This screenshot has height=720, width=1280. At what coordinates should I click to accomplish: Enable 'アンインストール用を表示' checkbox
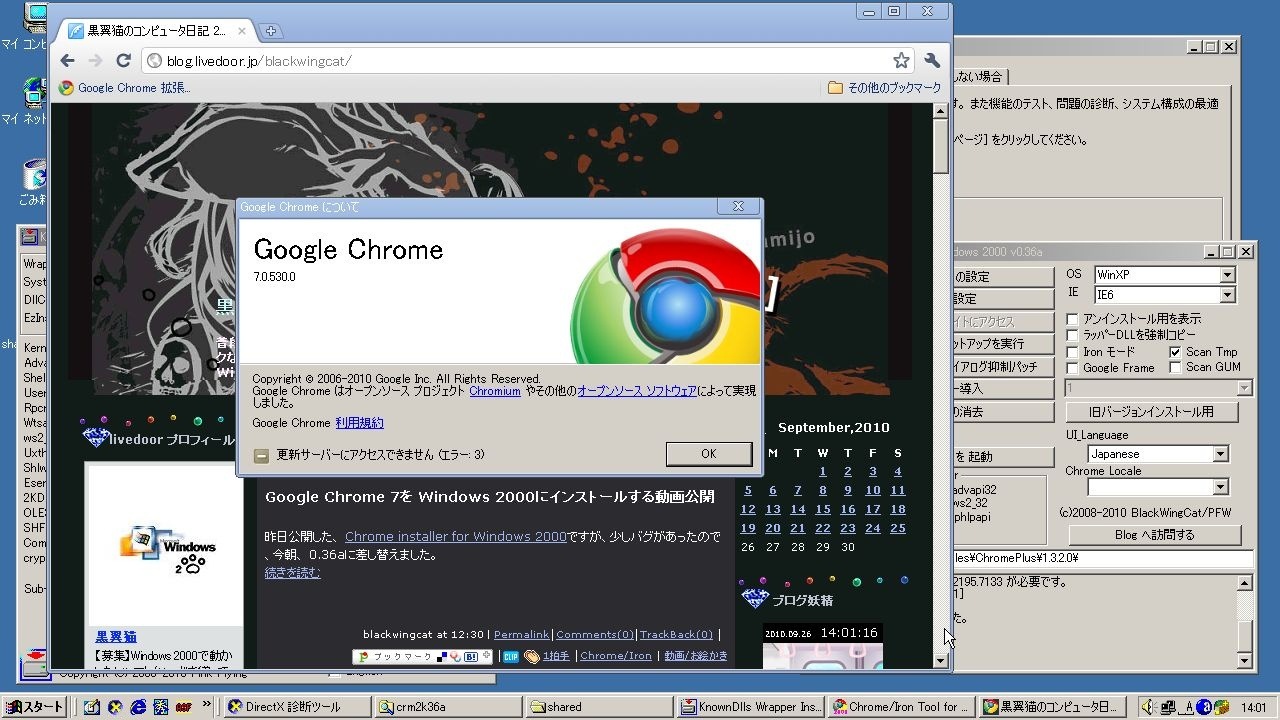click(1072, 319)
